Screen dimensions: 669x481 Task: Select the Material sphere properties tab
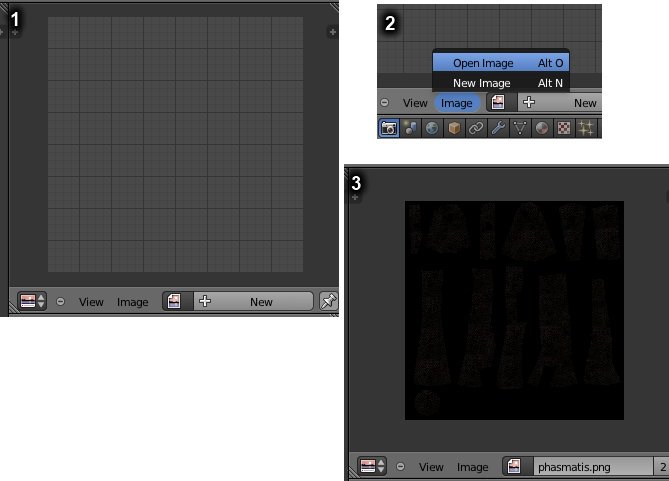542,128
